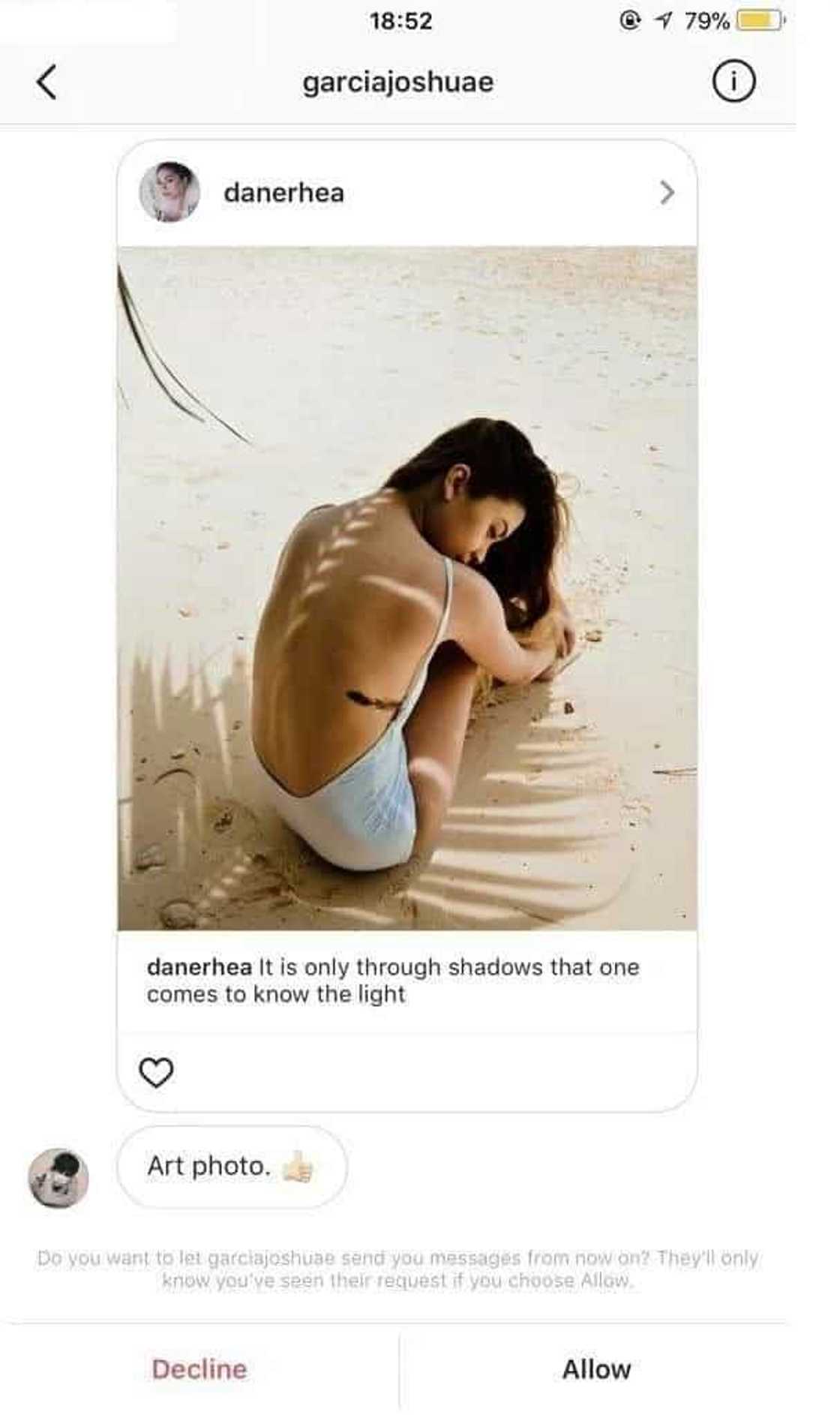Tap the sender's avatar beside message
Image resolution: width=840 pixels, height=1415 pixels.
58,1177
